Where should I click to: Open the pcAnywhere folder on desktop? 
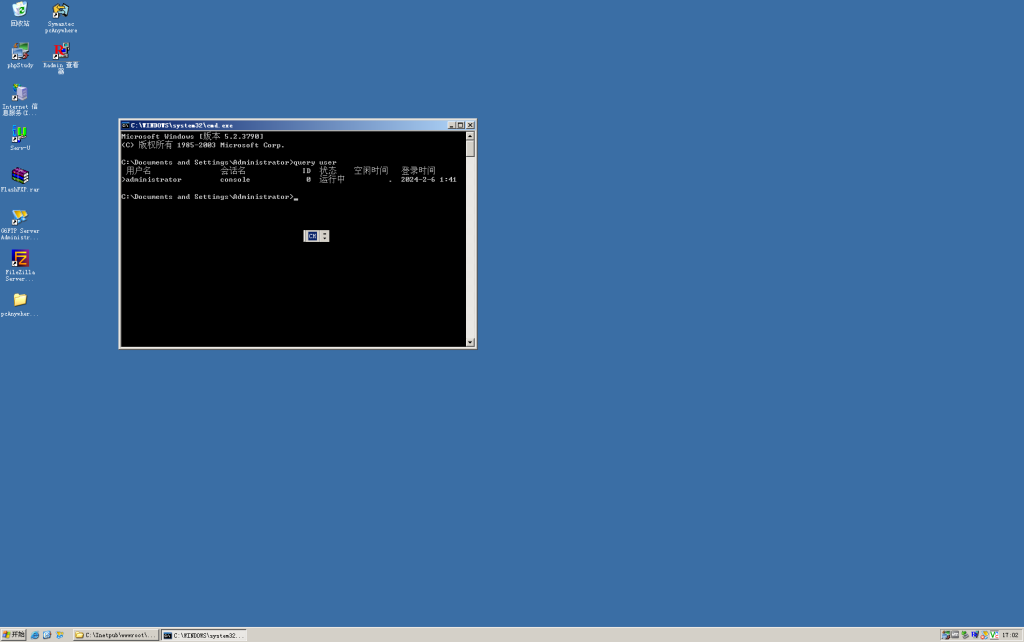pyautogui.click(x=20, y=299)
